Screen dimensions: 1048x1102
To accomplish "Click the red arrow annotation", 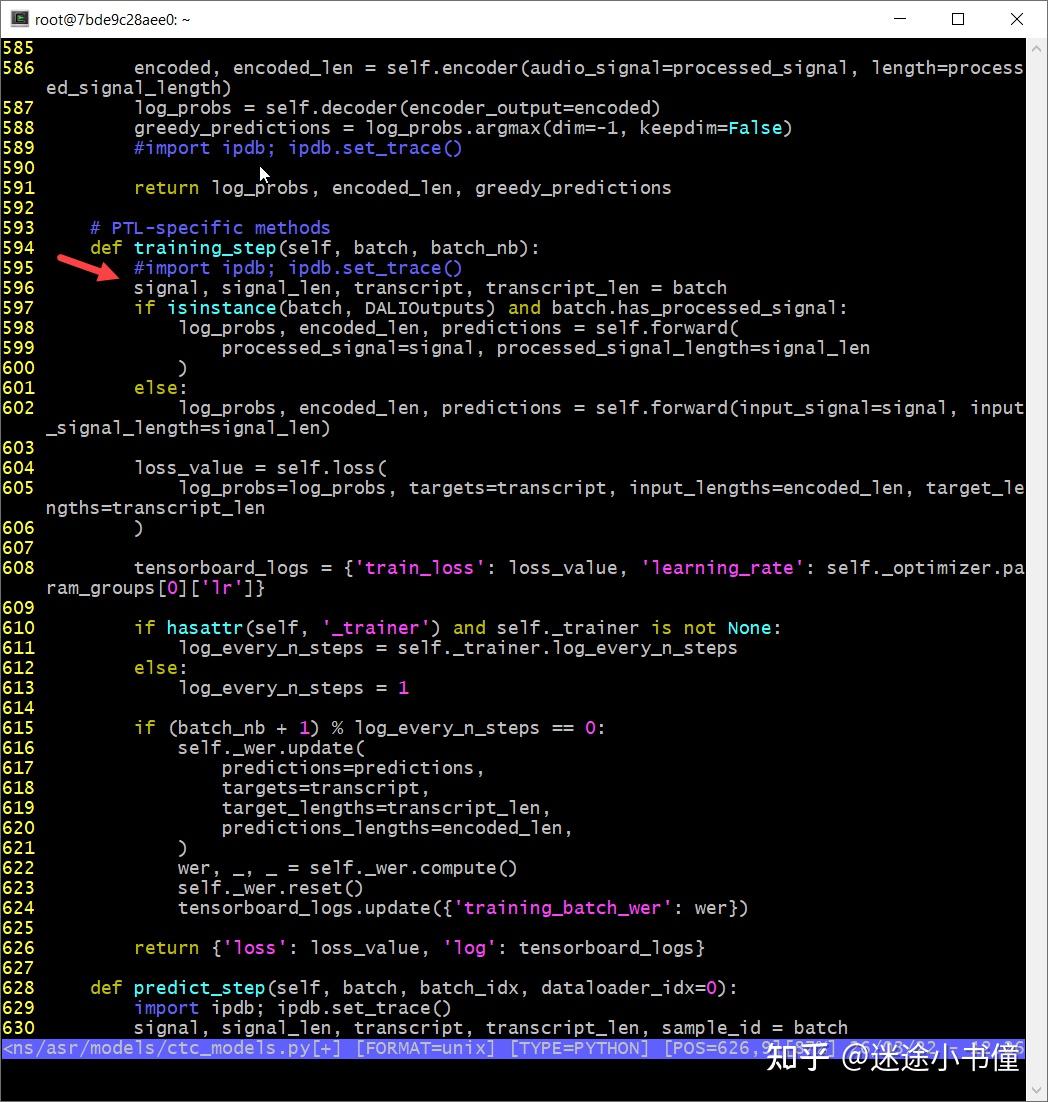I will point(88,267).
